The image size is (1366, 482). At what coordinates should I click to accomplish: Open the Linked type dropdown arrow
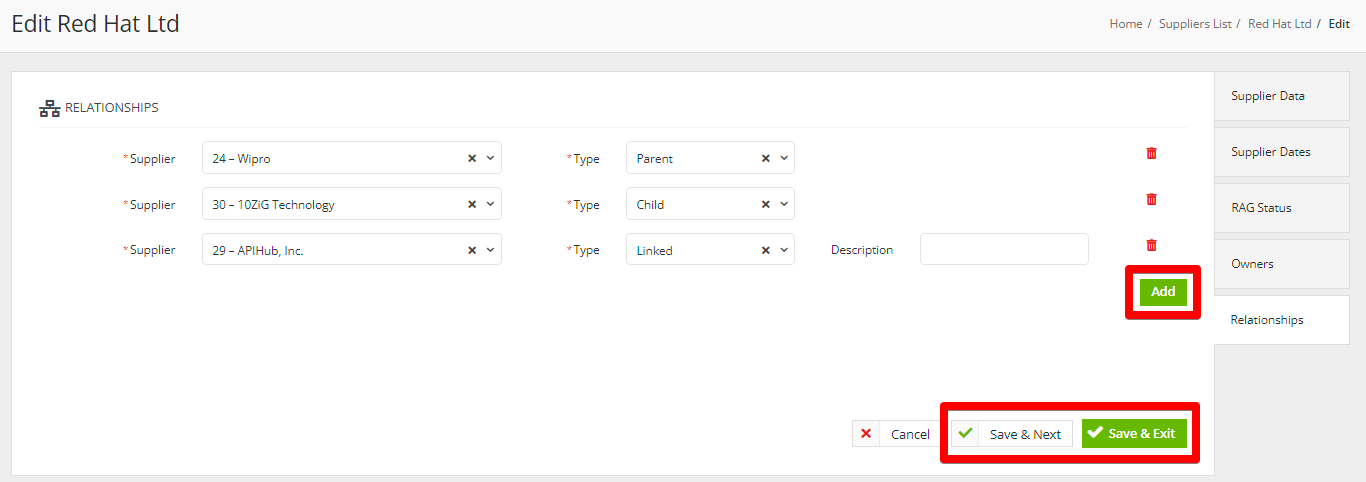[784, 250]
